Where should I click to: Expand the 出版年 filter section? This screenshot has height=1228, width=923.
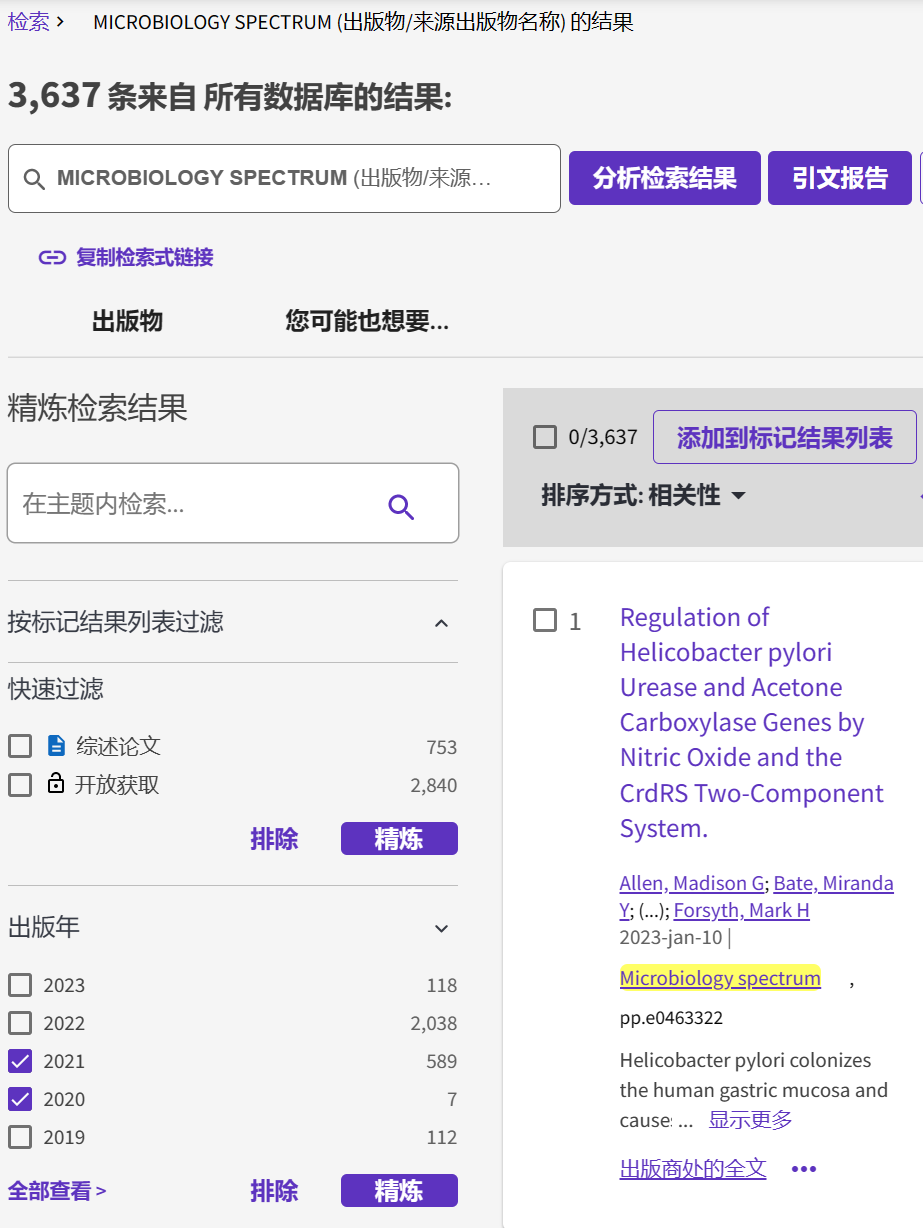pos(441,929)
